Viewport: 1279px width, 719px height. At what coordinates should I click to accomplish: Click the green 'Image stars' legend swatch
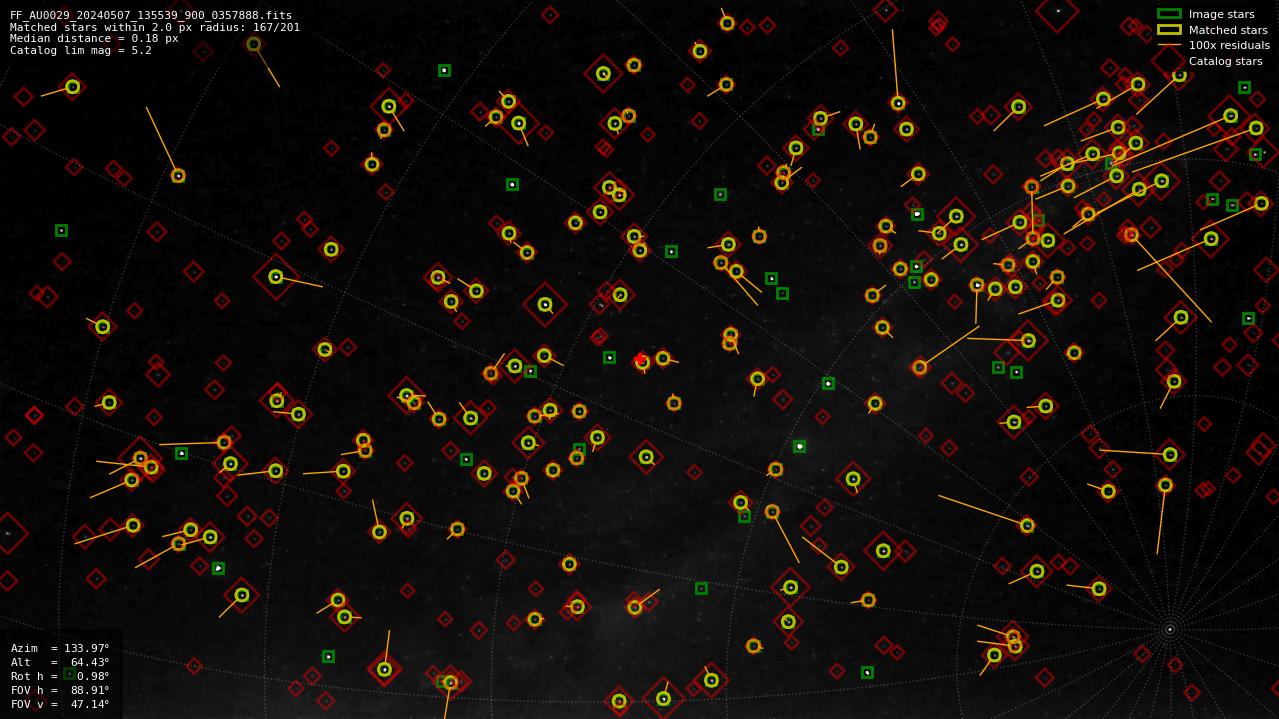click(1169, 14)
